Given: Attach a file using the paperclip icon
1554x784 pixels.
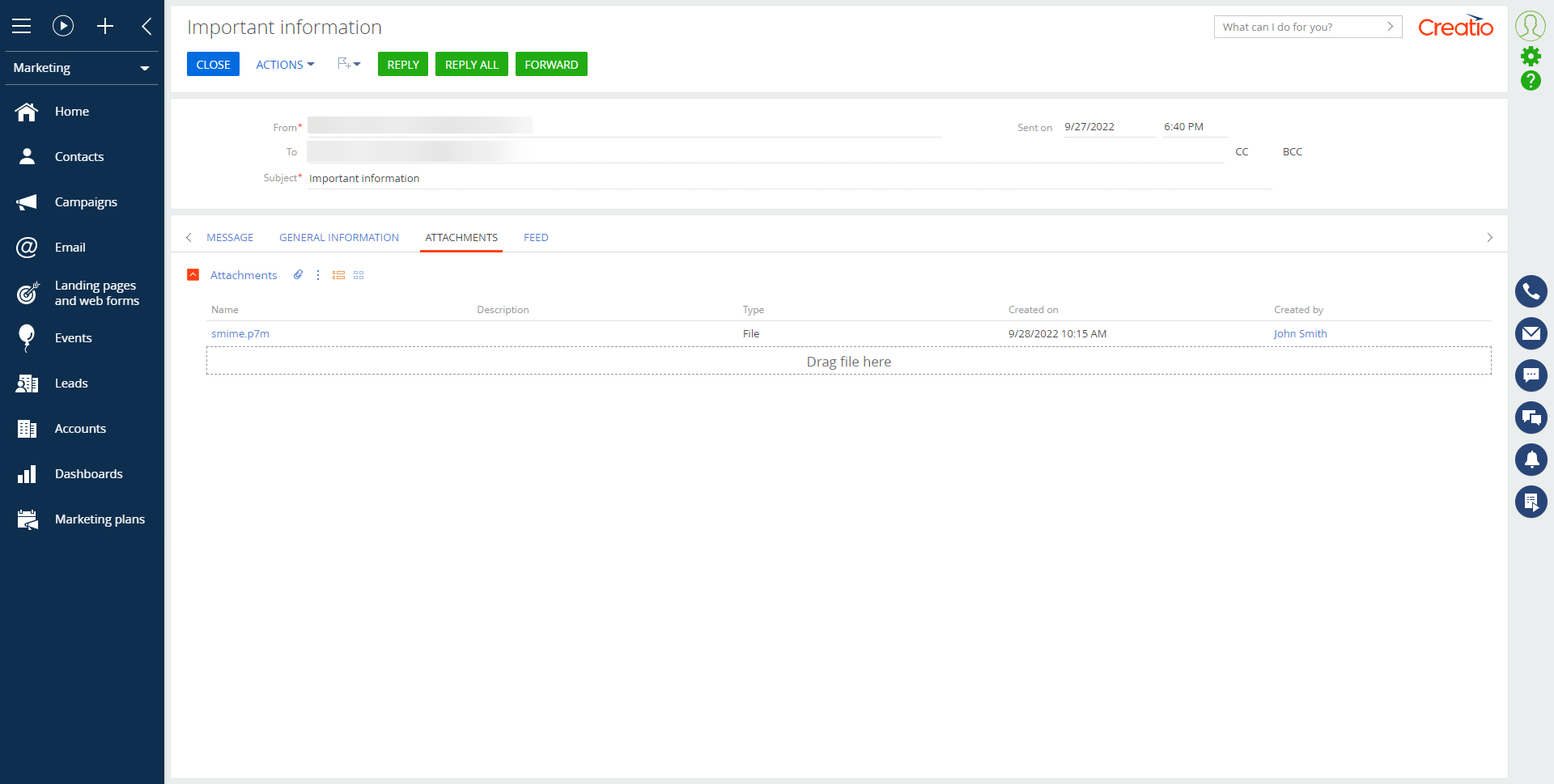Looking at the screenshot, I should coord(298,275).
